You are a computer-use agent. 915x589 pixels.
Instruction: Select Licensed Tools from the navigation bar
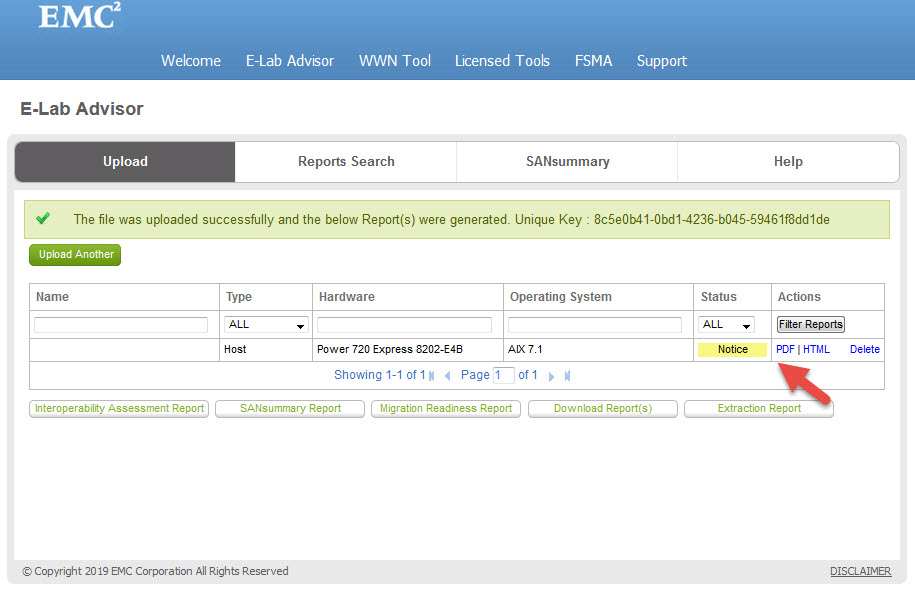point(502,61)
